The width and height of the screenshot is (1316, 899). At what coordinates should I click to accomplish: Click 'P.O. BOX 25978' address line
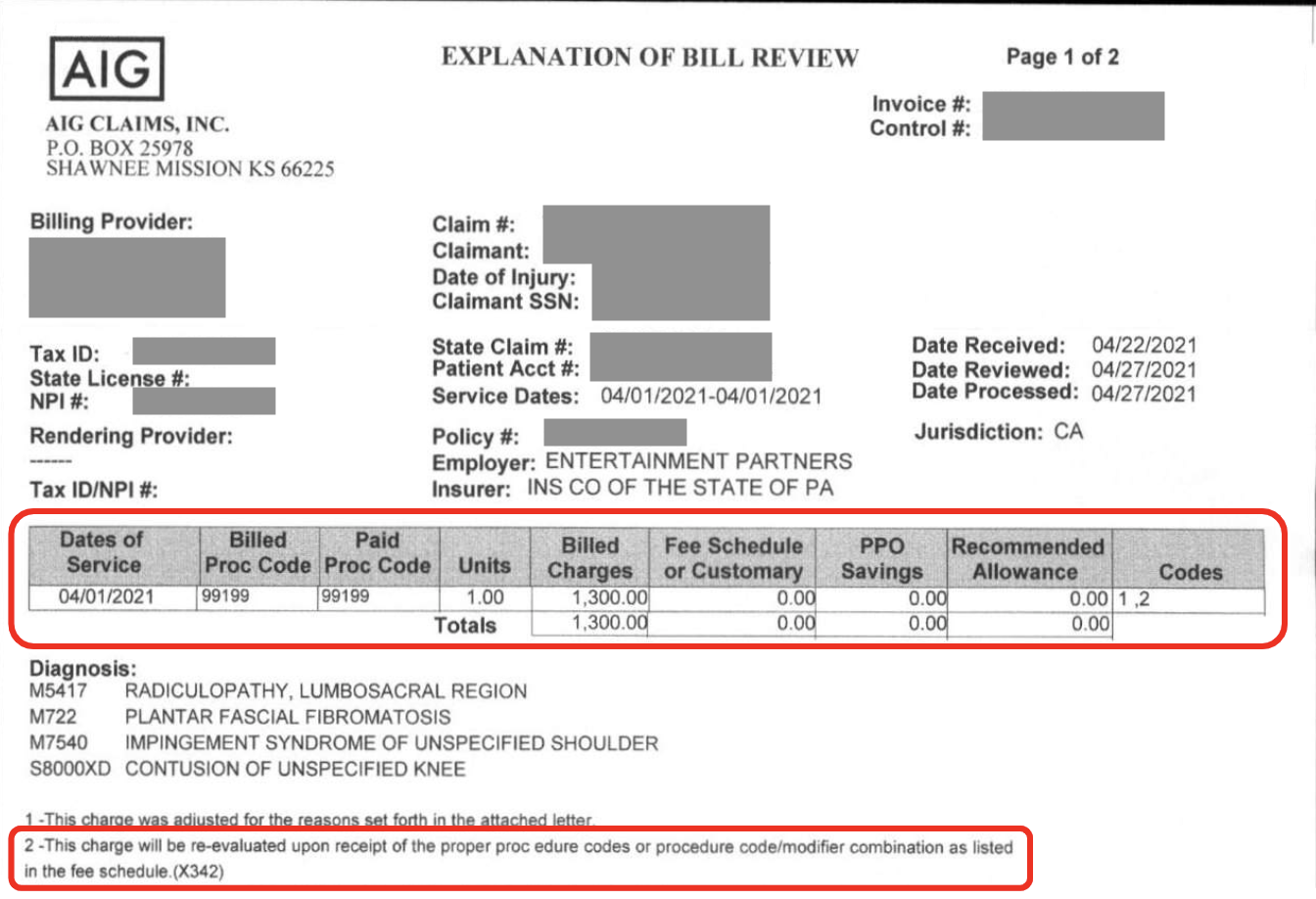(119, 148)
